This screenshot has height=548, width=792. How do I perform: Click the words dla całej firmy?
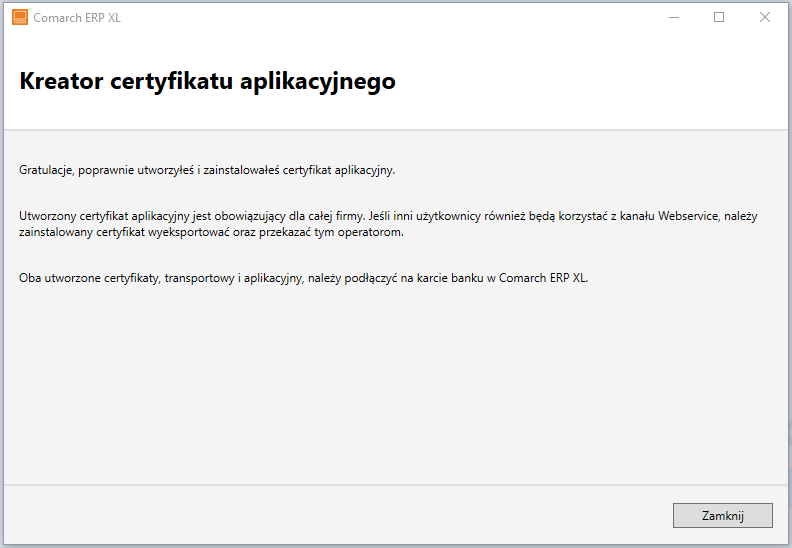click(326, 216)
